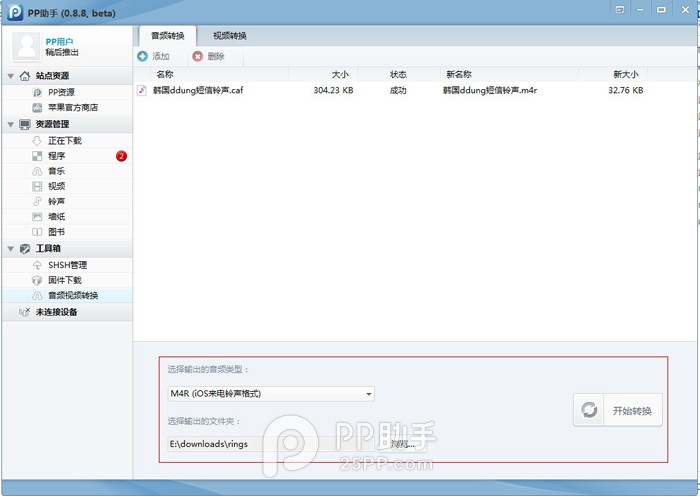This screenshot has height=496, width=700.
Task: Click the 开始转换 button
Action: click(x=618, y=410)
